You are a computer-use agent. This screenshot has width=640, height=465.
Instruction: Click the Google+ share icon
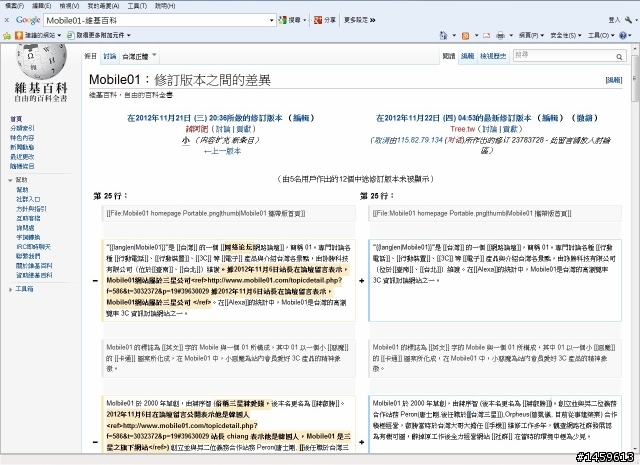click(318, 20)
